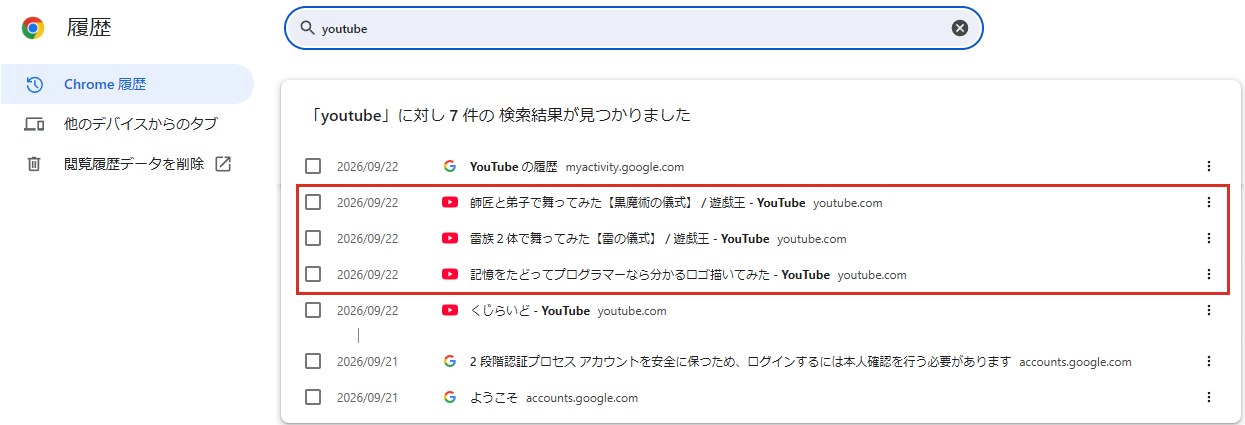Open Chrome 履歴 sidebar item
This screenshot has width=1245, height=425.
pos(127,84)
